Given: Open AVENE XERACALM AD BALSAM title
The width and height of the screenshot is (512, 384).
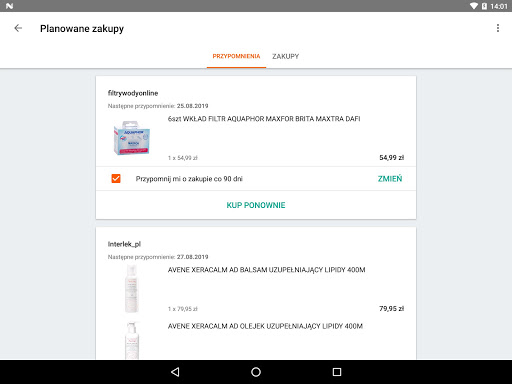Looking at the screenshot, I should click(x=266, y=270).
